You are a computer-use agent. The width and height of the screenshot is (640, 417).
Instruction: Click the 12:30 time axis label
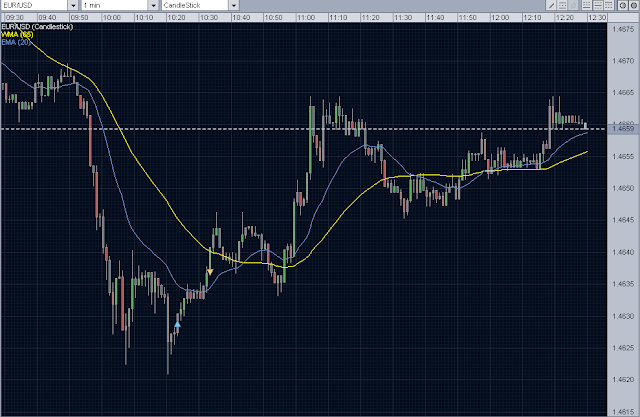coord(597,18)
